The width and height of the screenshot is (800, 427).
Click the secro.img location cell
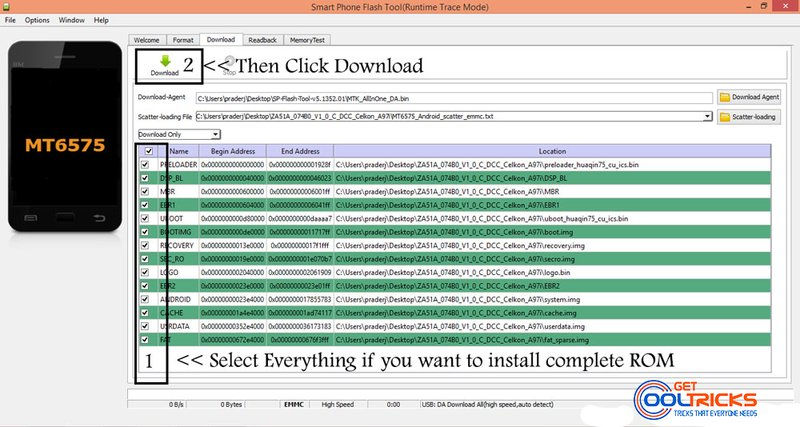[x=552, y=259]
